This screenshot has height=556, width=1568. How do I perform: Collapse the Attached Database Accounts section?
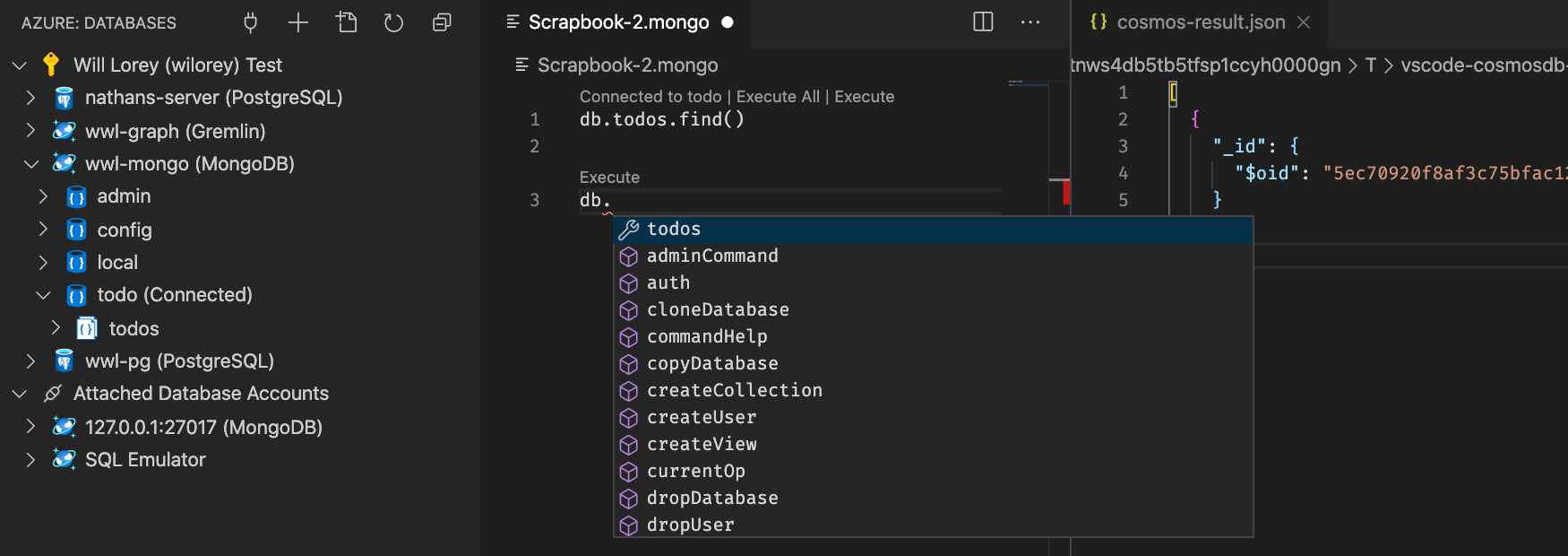[20, 394]
